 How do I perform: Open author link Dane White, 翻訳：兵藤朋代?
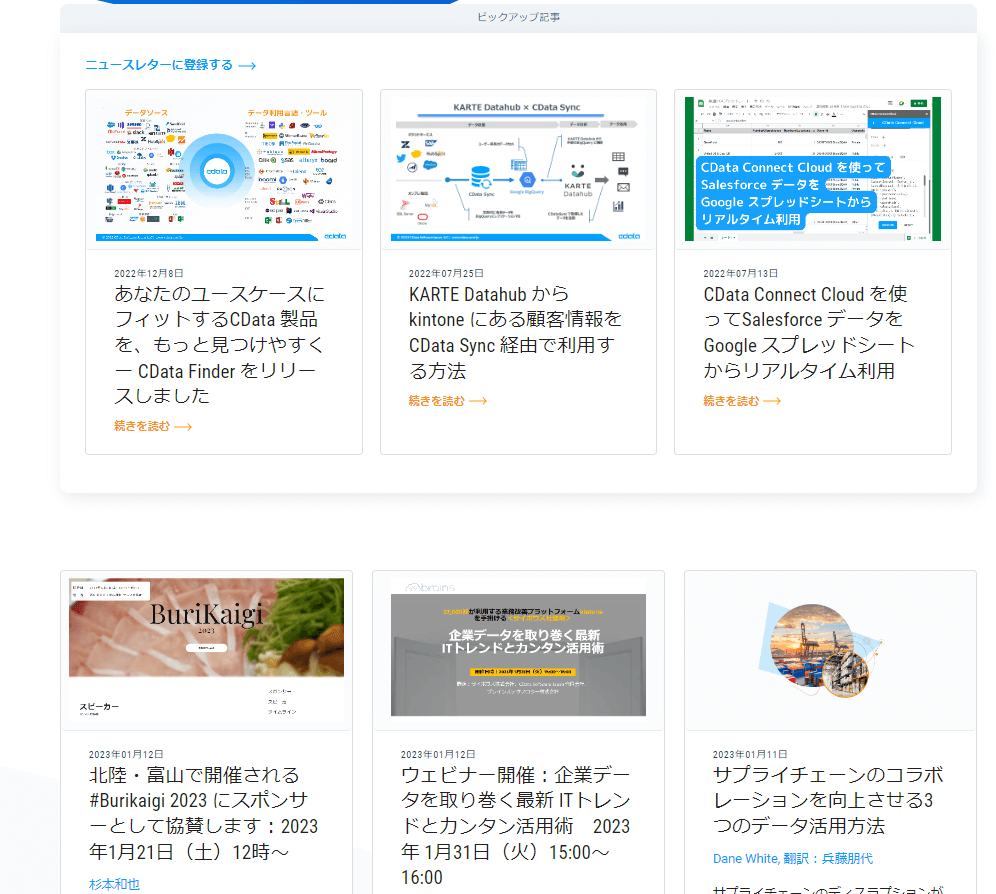coord(793,858)
